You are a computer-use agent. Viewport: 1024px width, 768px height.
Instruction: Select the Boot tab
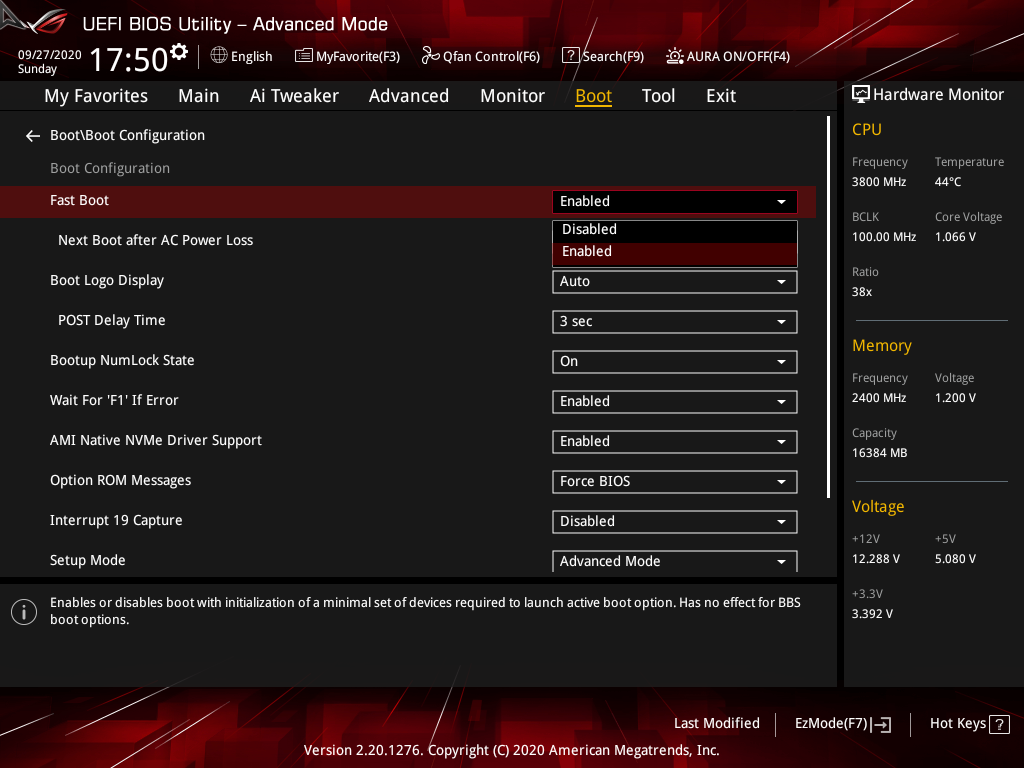click(593, 96)
